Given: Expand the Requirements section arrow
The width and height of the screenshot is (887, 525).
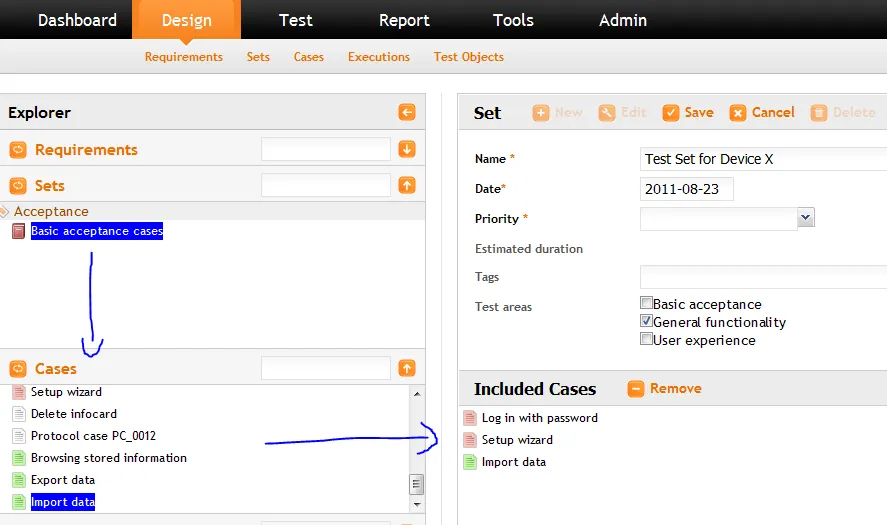Looking at the screenshot, I should (407, 150).
